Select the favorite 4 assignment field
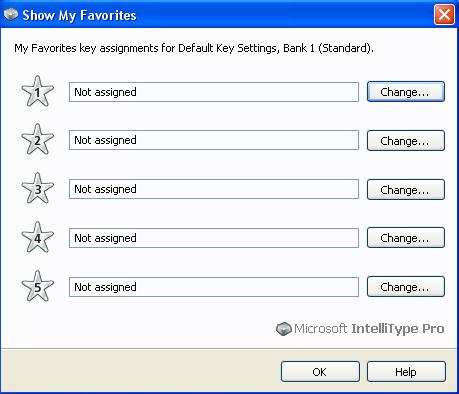Screen dimensions: 459x394 click(x=214, y=238)
